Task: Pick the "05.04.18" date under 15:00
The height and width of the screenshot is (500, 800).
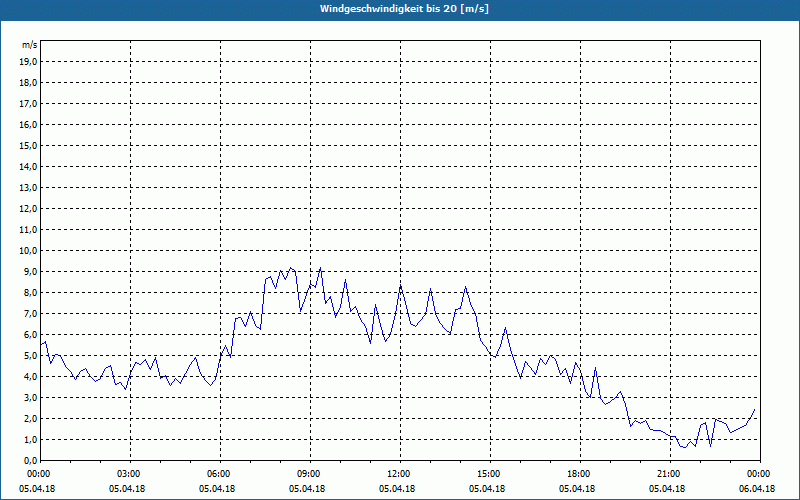Action: click(487, 488)
